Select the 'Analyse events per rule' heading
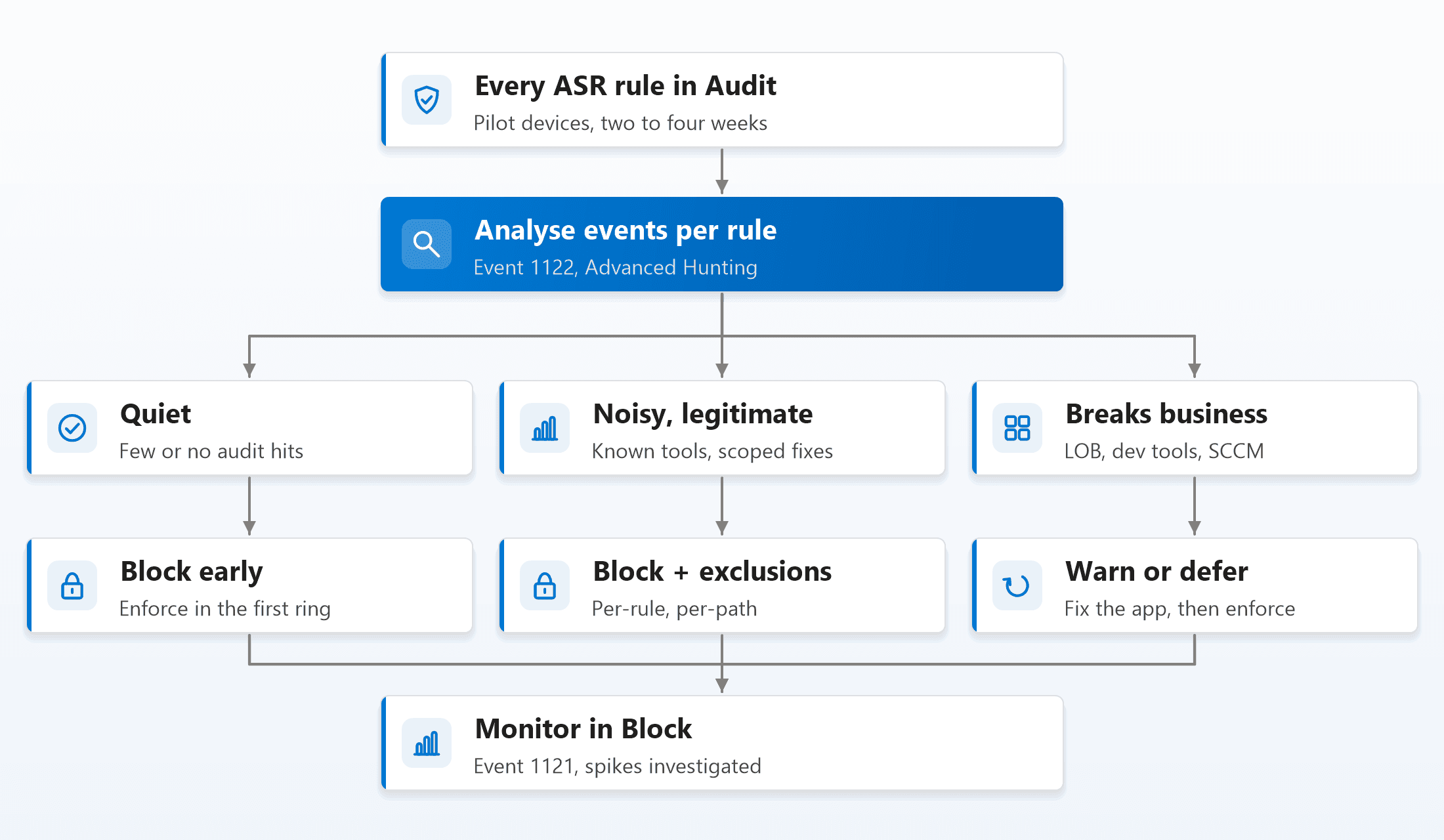Image resolution: width=1444 pixels, height=840 pixels. pos(626,230)
